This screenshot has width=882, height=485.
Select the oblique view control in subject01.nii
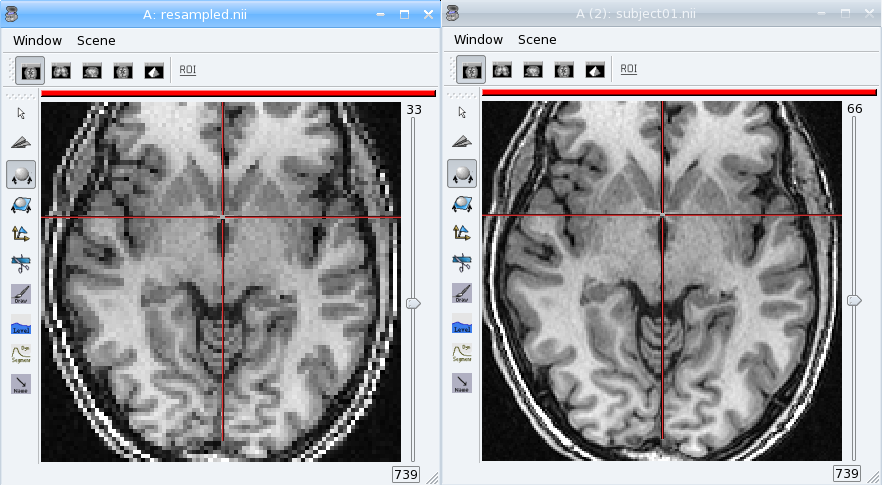(x=462, y=204)
